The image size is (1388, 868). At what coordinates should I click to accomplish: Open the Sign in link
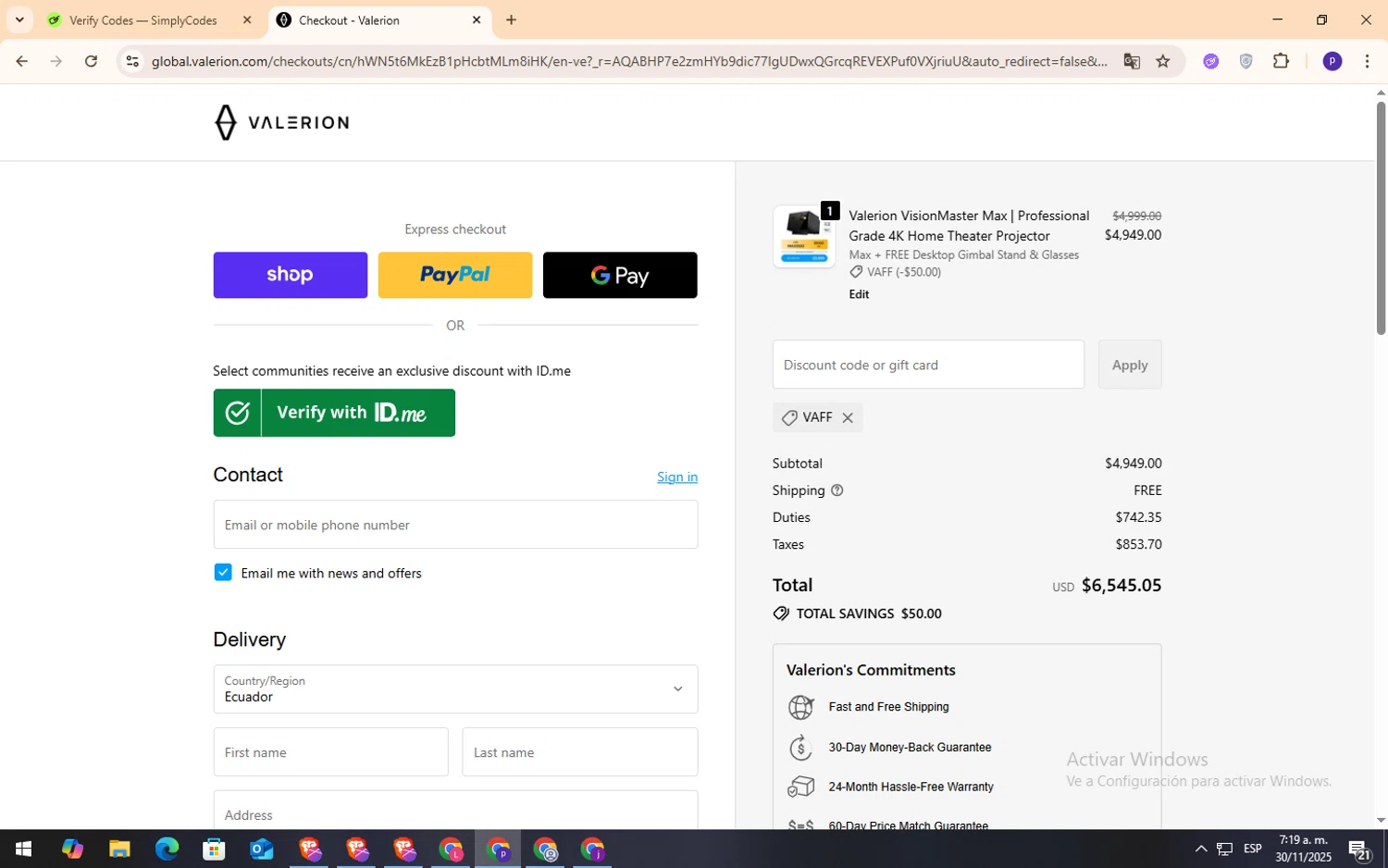(x=677, y=477)
